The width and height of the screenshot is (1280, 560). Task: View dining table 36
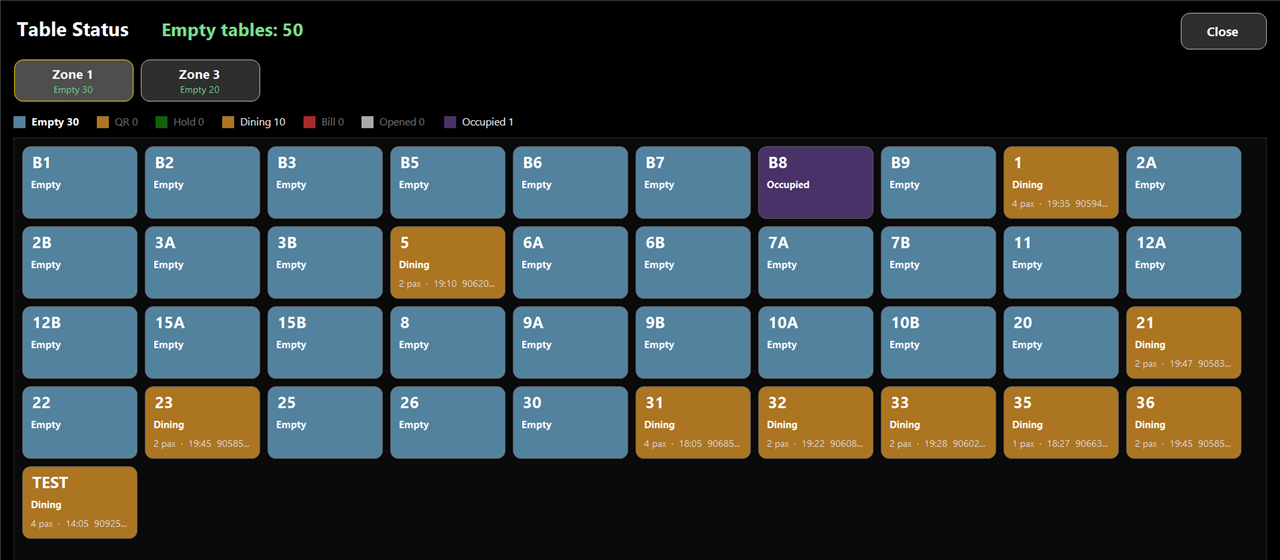pos(1184,422)
